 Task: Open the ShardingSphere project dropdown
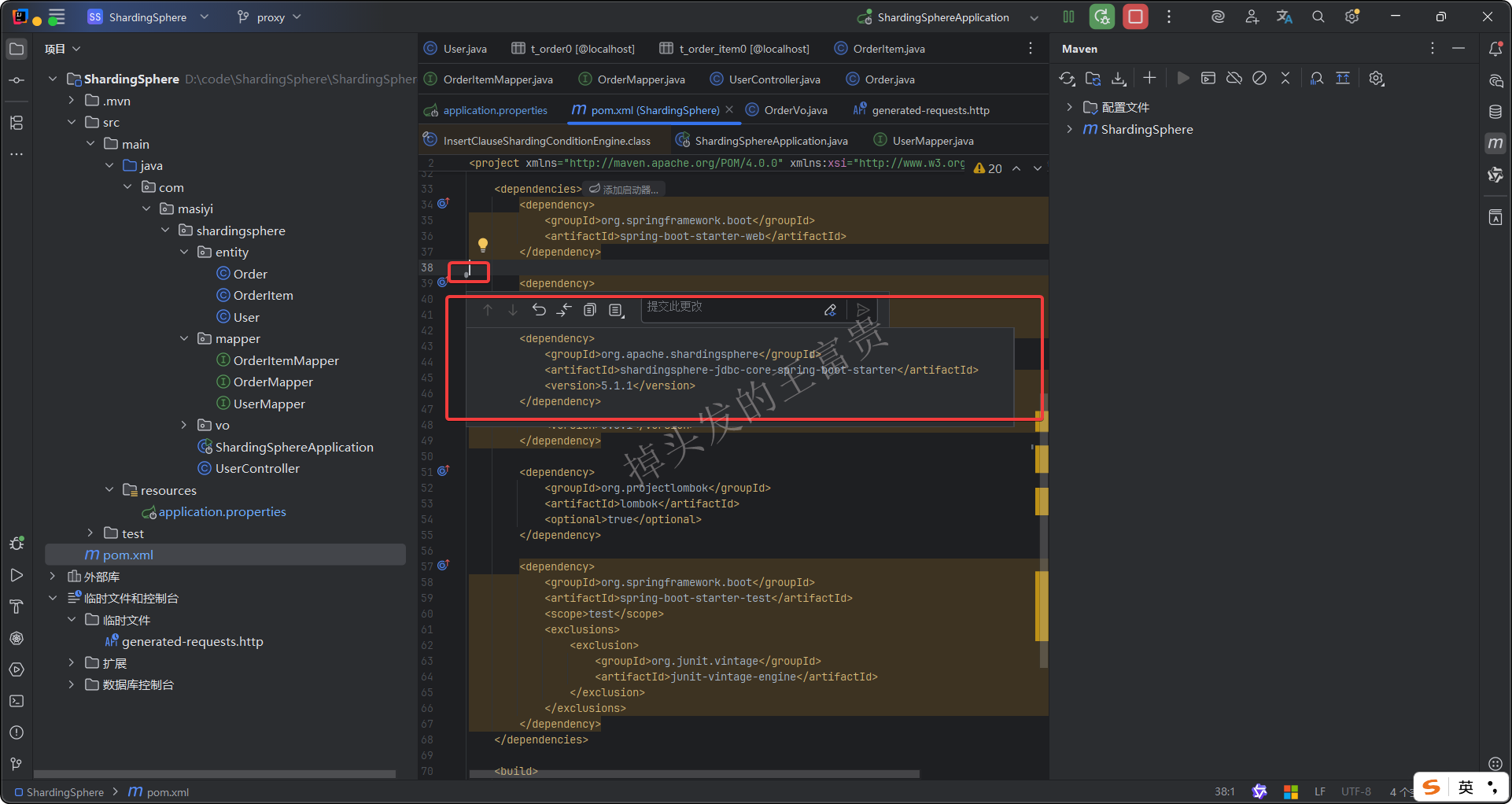148,17
